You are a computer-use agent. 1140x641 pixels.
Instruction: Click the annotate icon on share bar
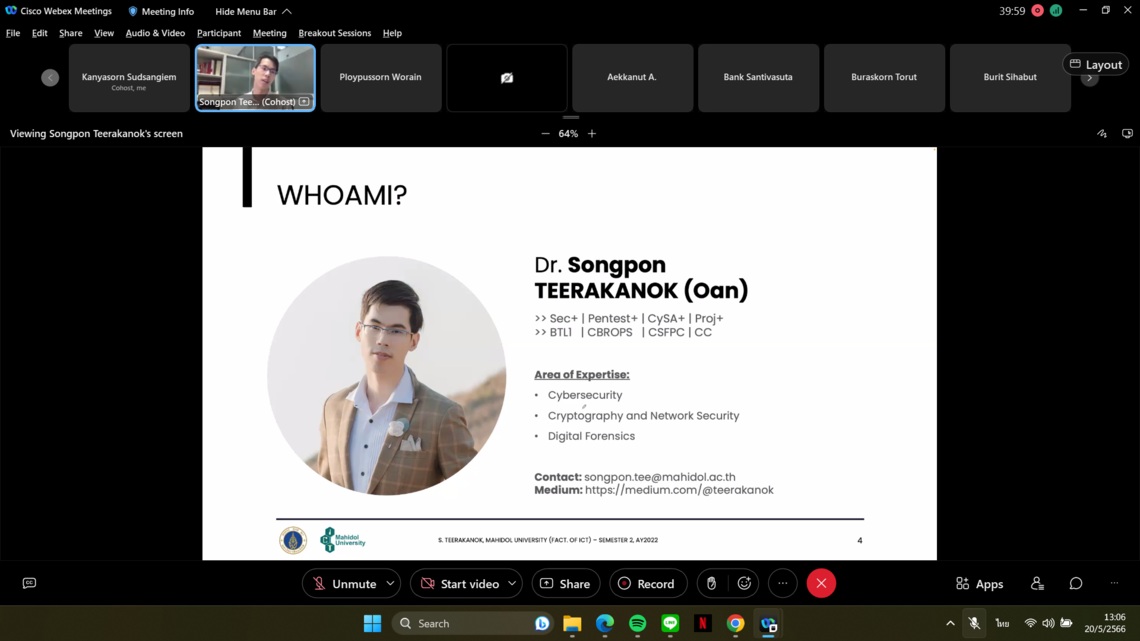(1102, 134)
